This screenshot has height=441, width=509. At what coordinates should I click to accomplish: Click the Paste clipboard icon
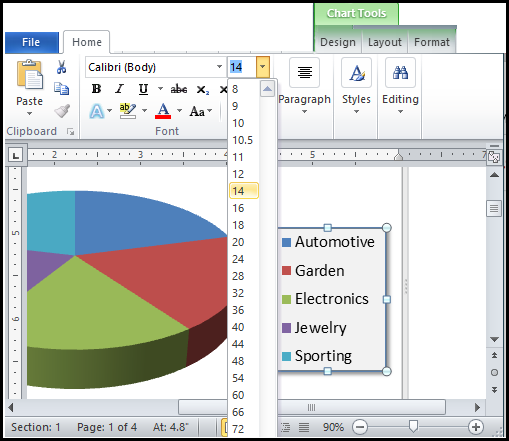pyautogui.click(x=30, y=75)
